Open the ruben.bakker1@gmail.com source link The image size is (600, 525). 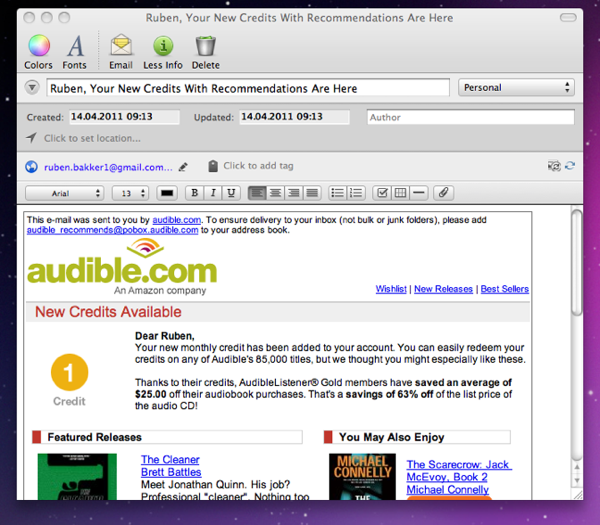[x=108, y=167]
